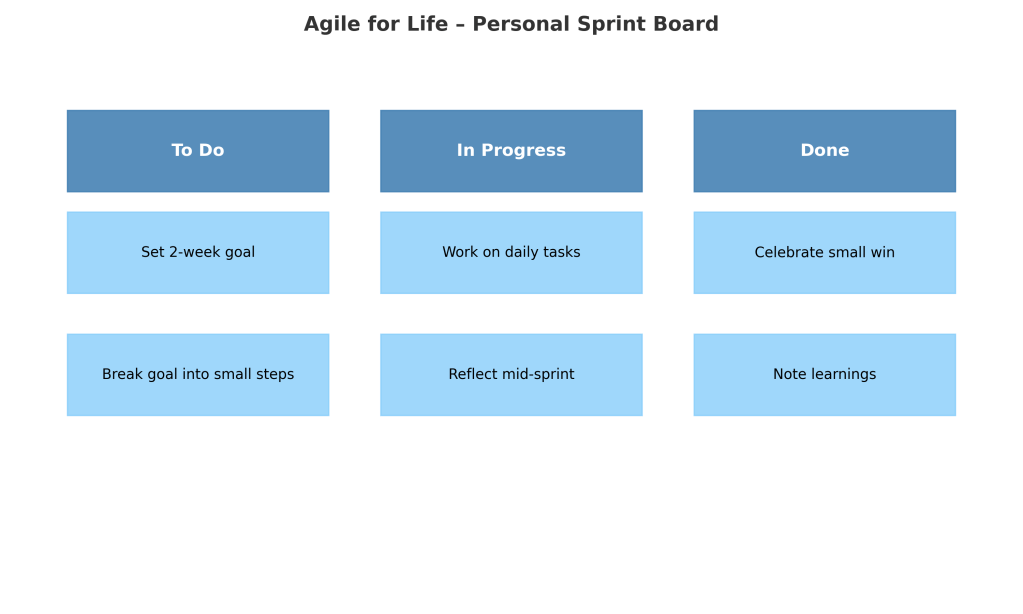Click the Done column header
The image size is (1023, 614).
(824, 151)
